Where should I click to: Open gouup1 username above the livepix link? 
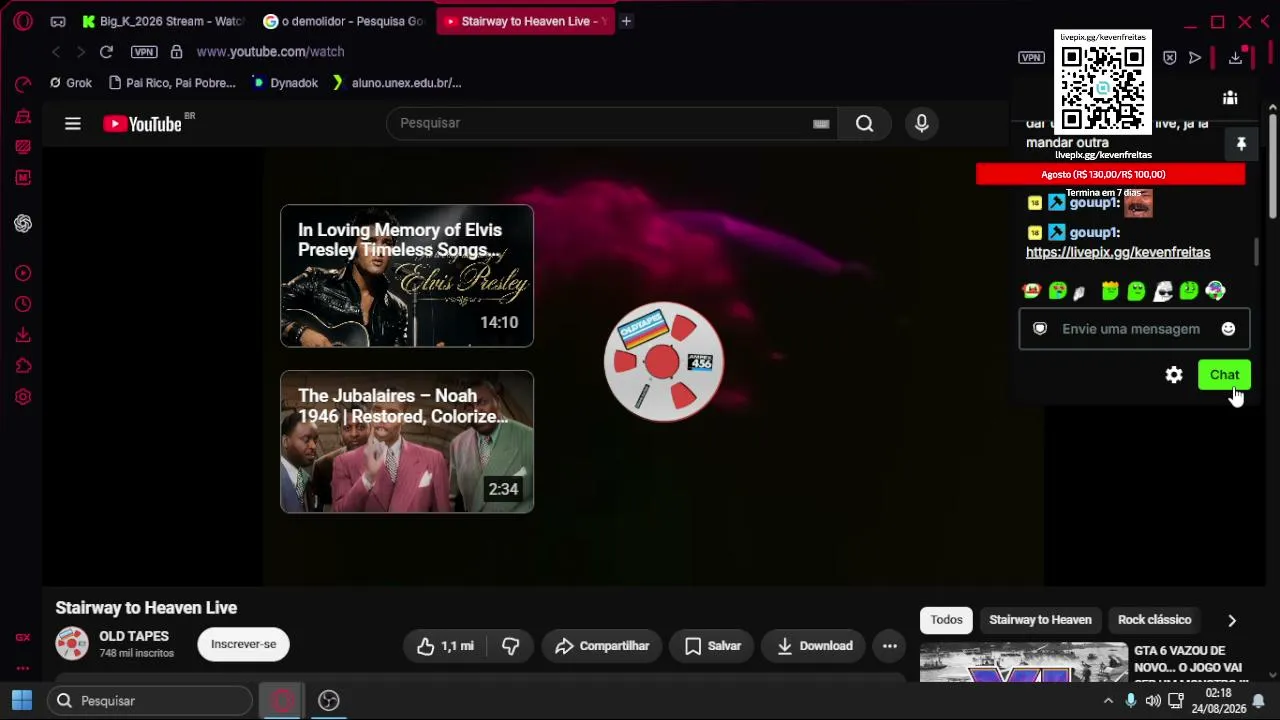pos(1094,233)
